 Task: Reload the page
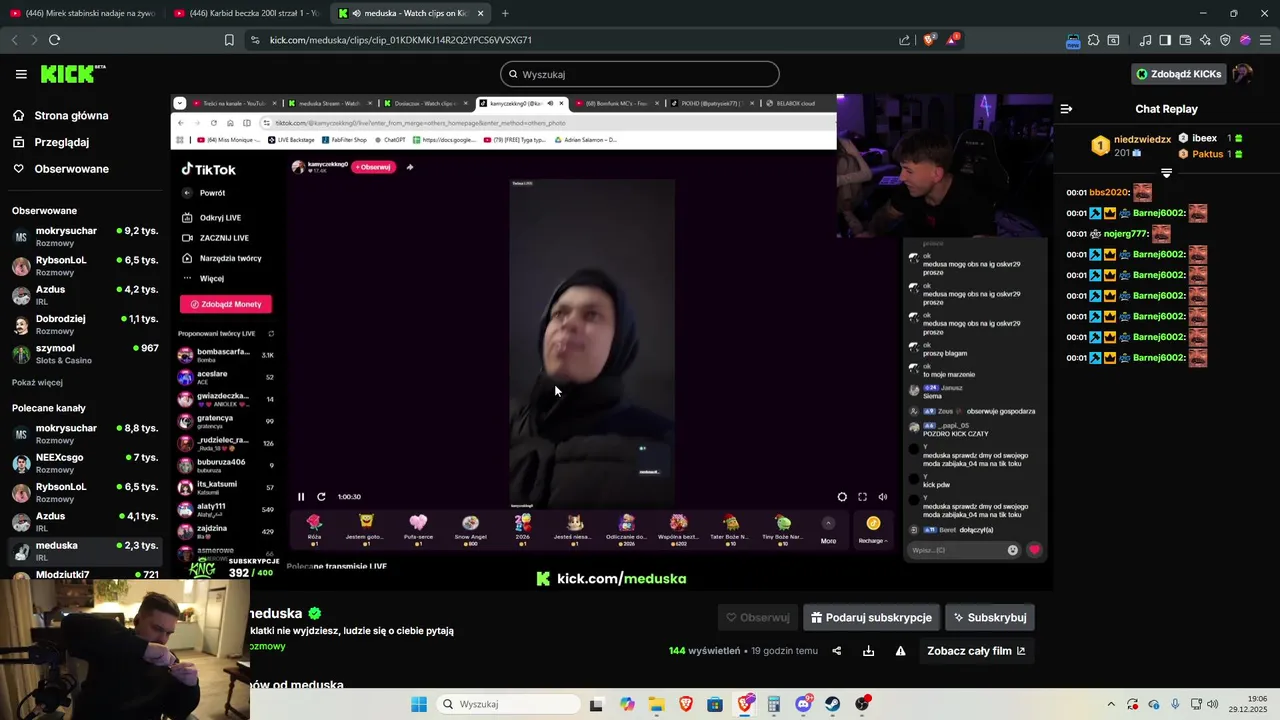pos(55,40)
